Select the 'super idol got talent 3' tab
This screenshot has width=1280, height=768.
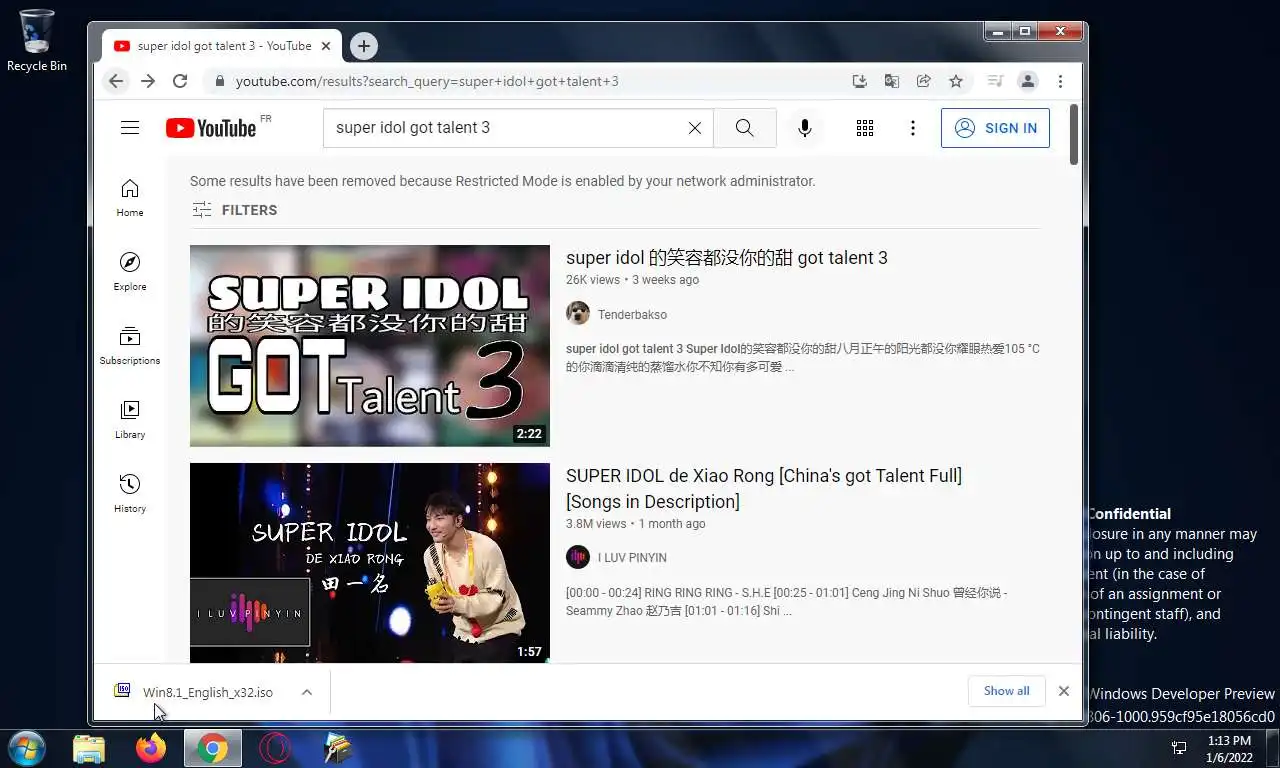222,46
